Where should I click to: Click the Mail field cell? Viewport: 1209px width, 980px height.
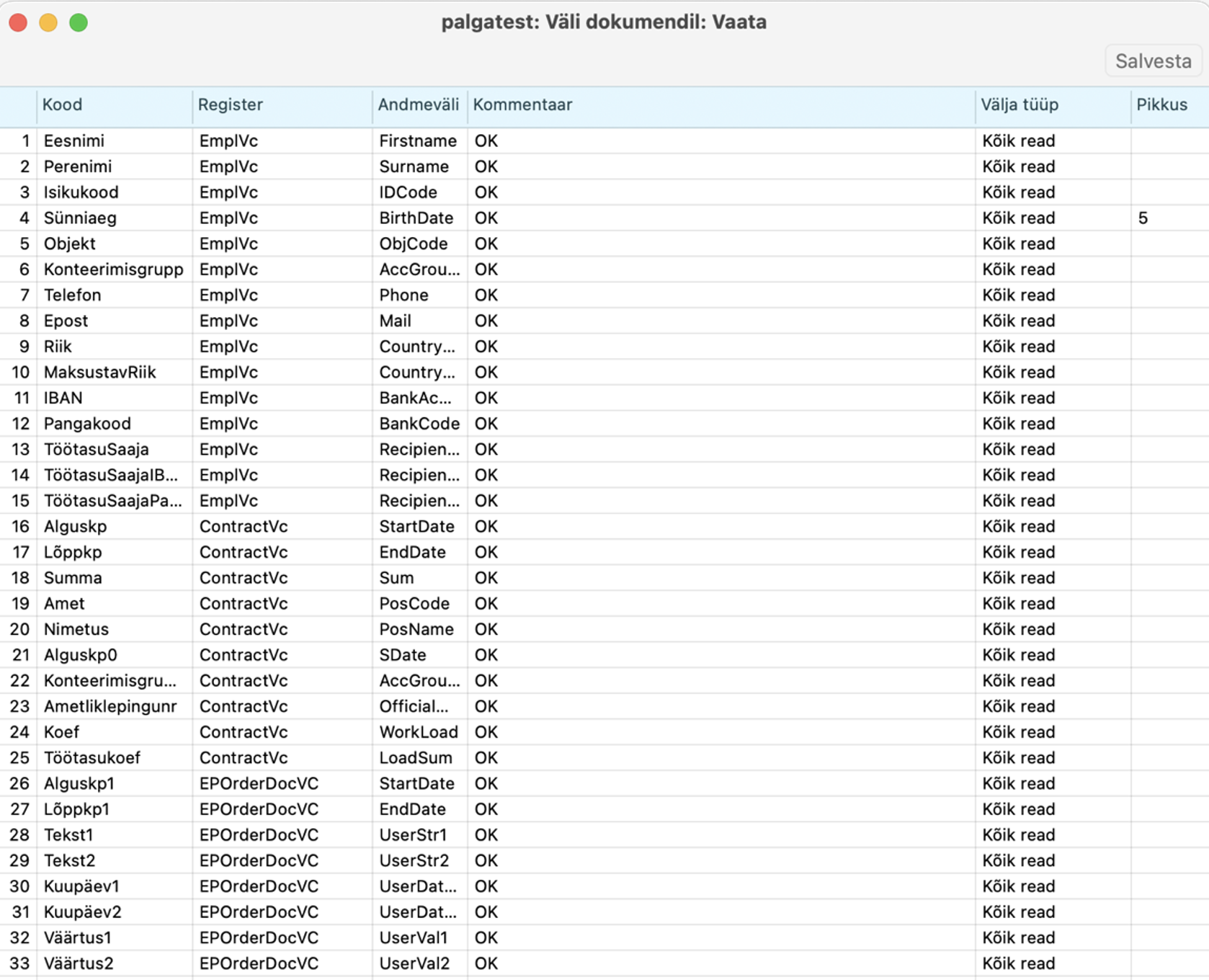[x=420, y=321]
